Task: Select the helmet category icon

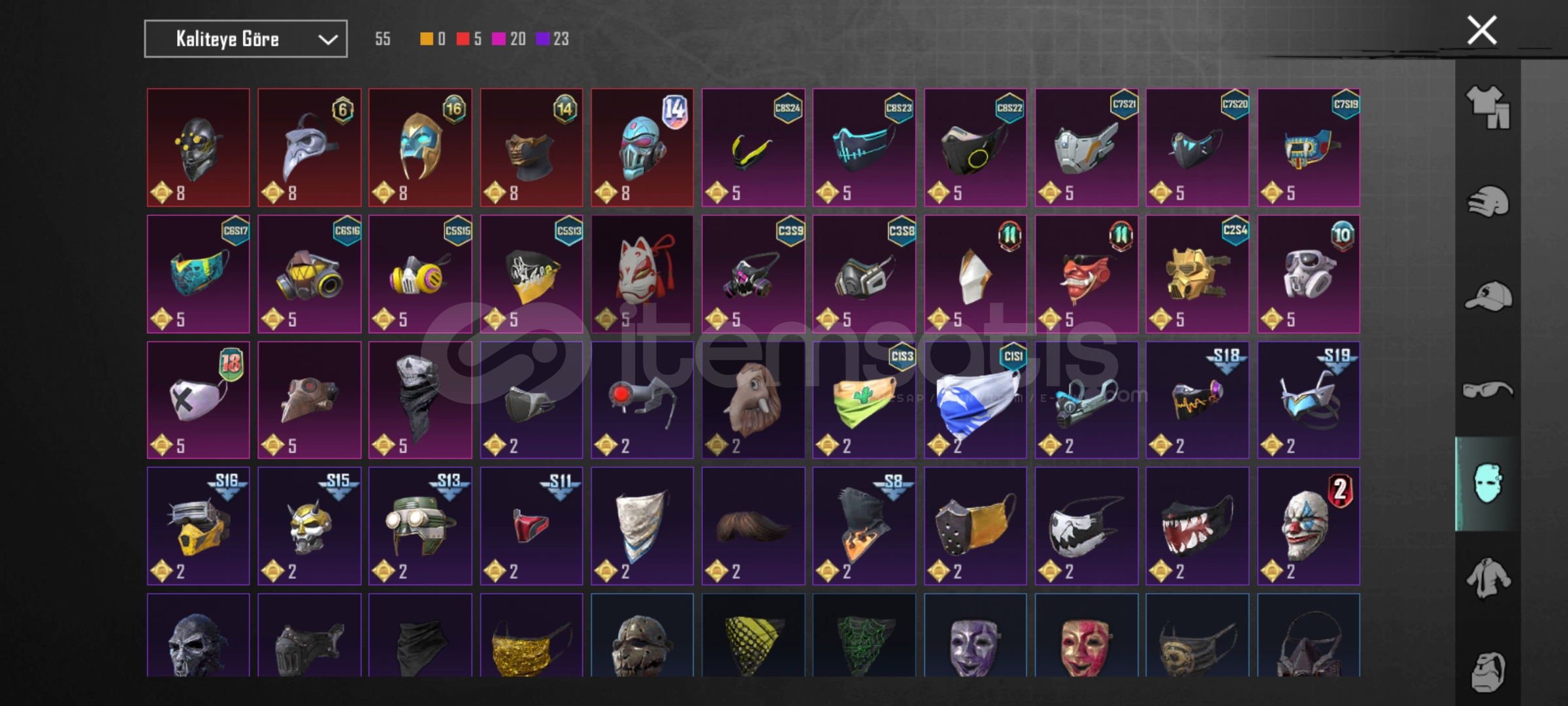Action: coord(1488,201)
